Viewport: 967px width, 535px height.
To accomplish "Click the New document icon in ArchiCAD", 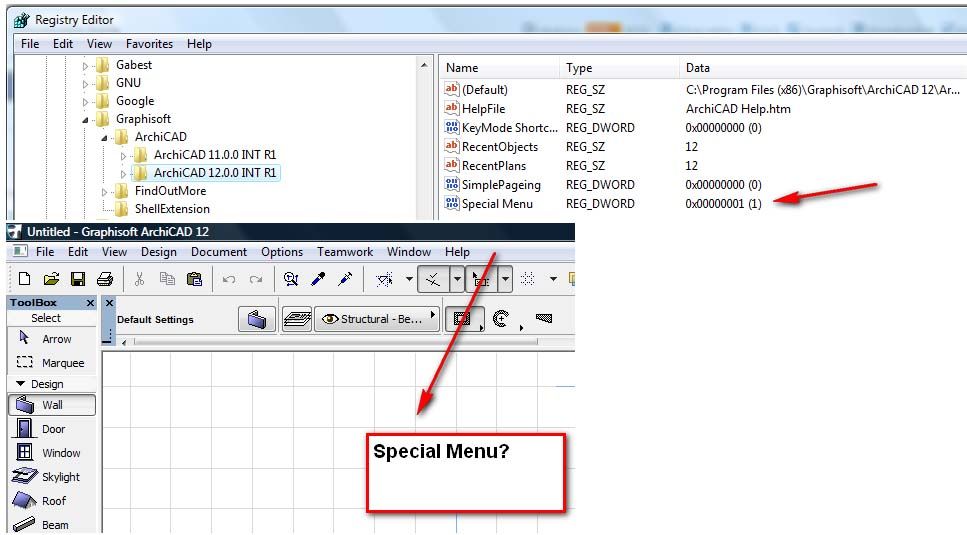I will coord(24,279).
